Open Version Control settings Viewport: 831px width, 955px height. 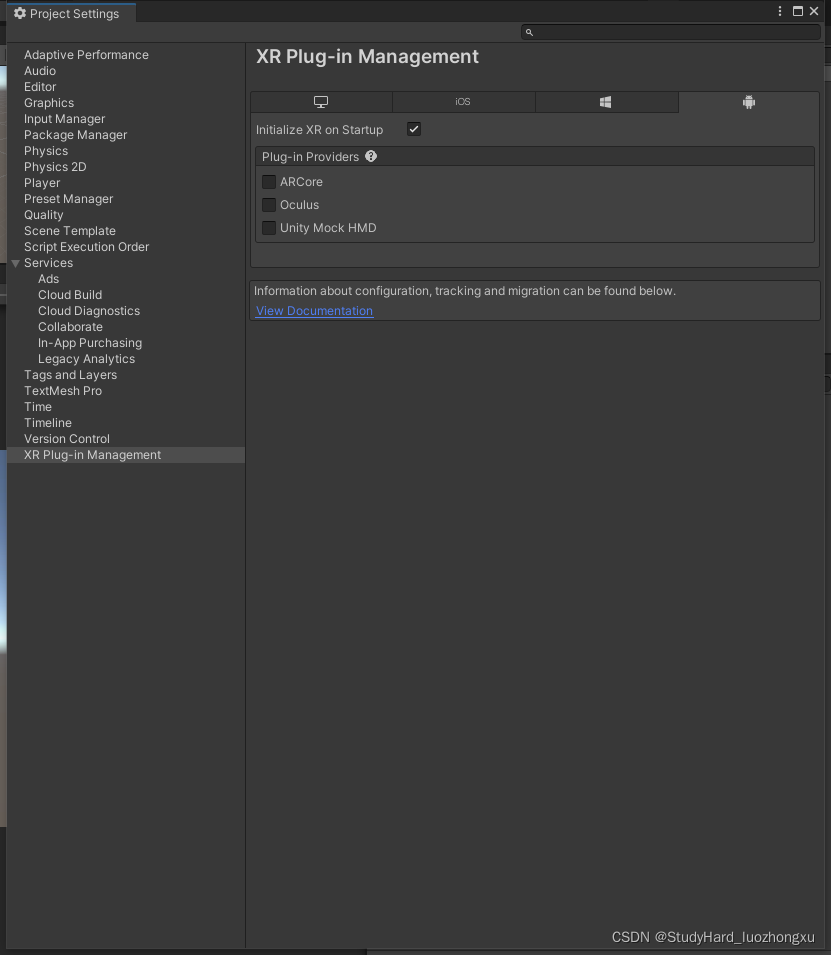[x=66, y=439]
